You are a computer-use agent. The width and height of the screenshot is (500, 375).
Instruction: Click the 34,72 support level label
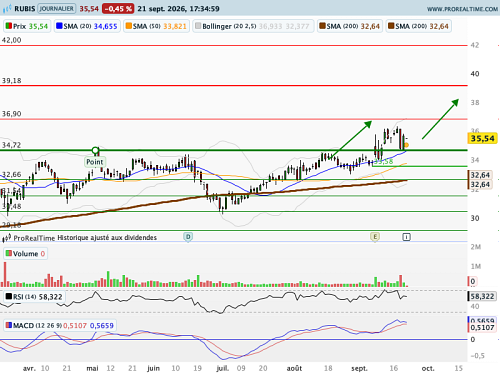click(12, 145)
